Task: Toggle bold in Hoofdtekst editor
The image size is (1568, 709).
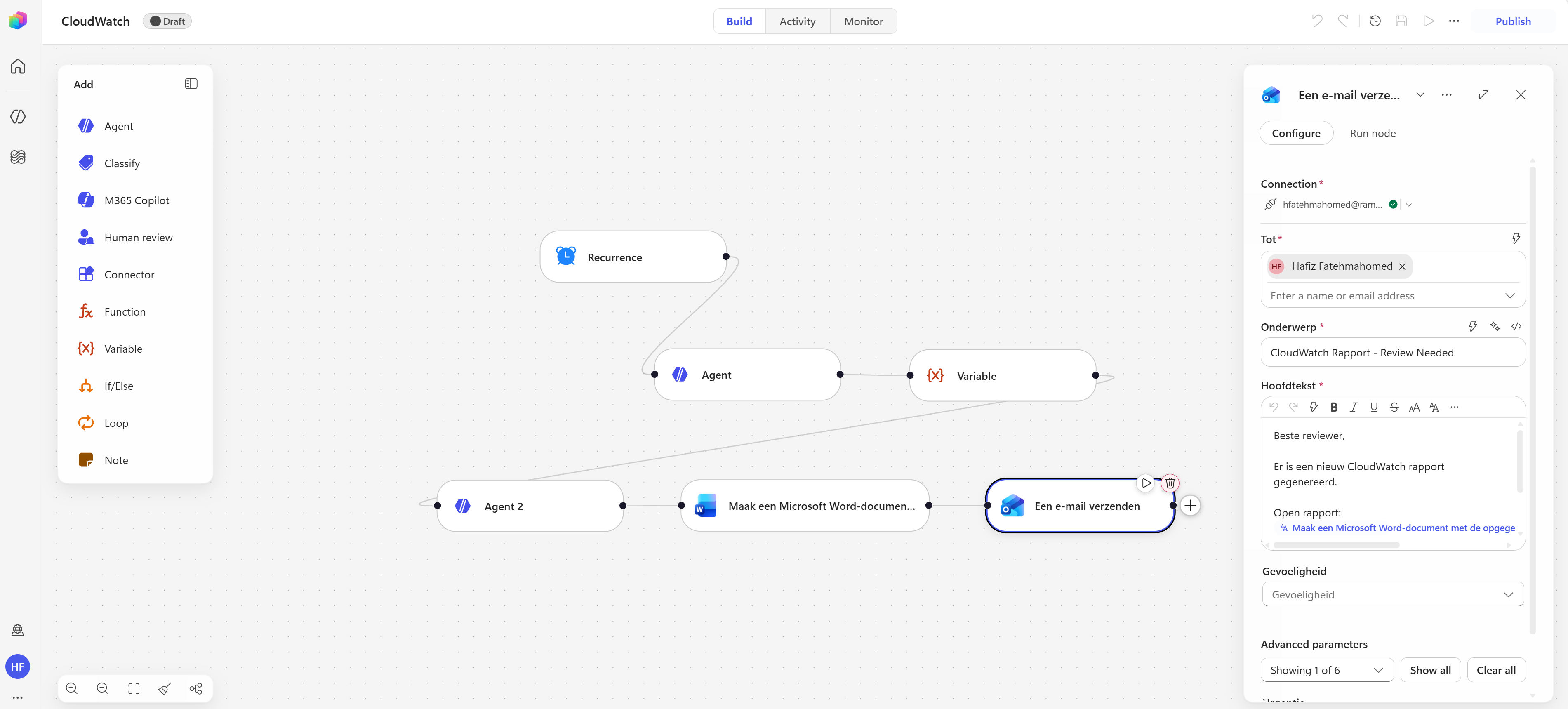Action: [x=1334, y=407]
